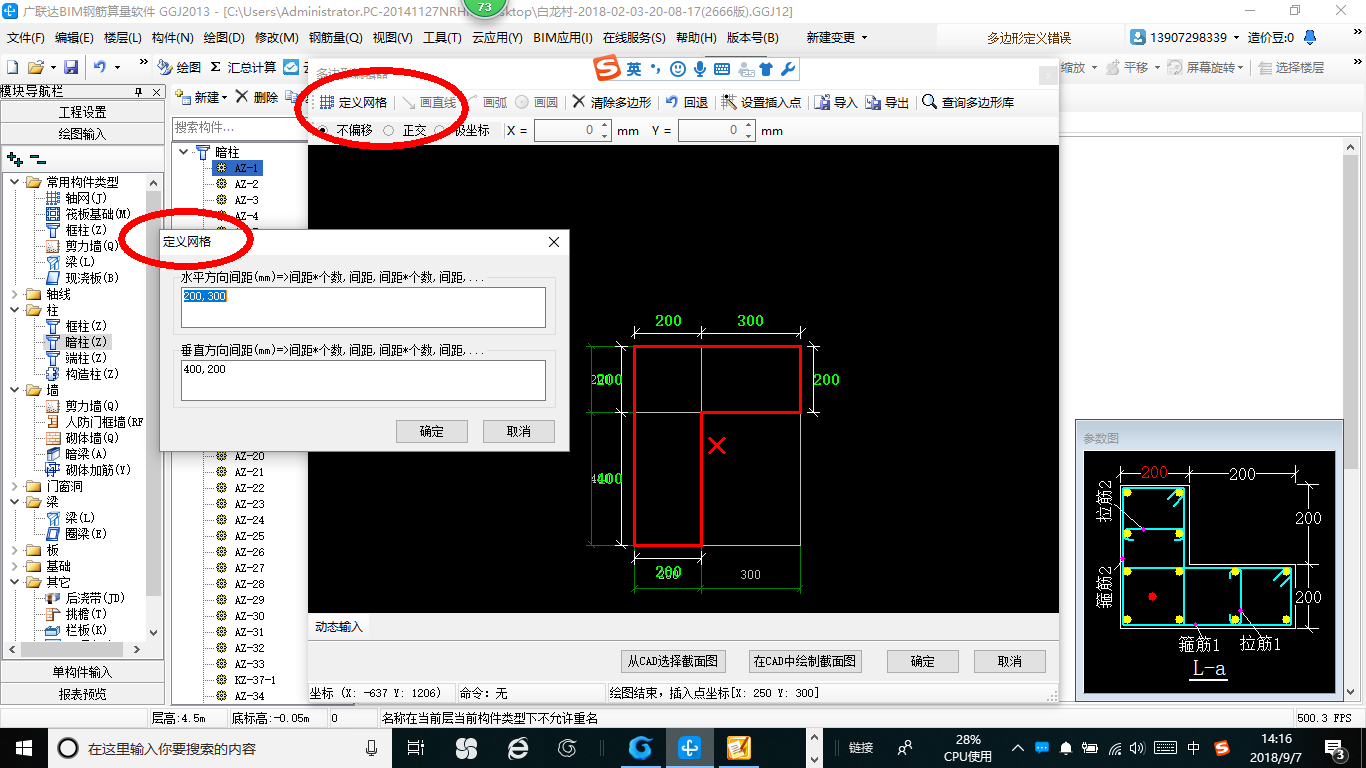Select the 正交 radio option
Image resolution: width=1366 pixels, height=768 pixels.
tap(405, 130)
